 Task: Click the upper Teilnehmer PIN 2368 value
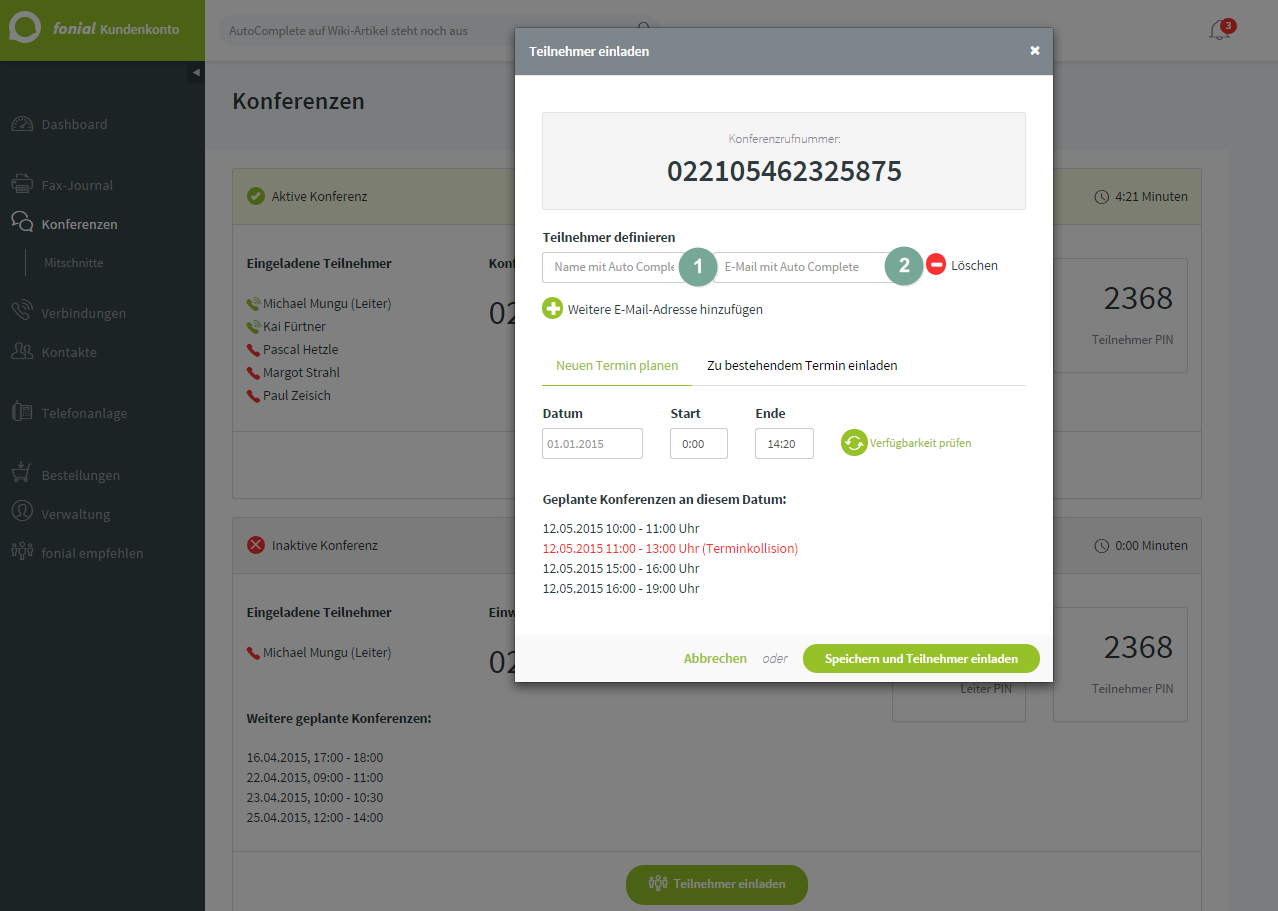click(1138, 298)
